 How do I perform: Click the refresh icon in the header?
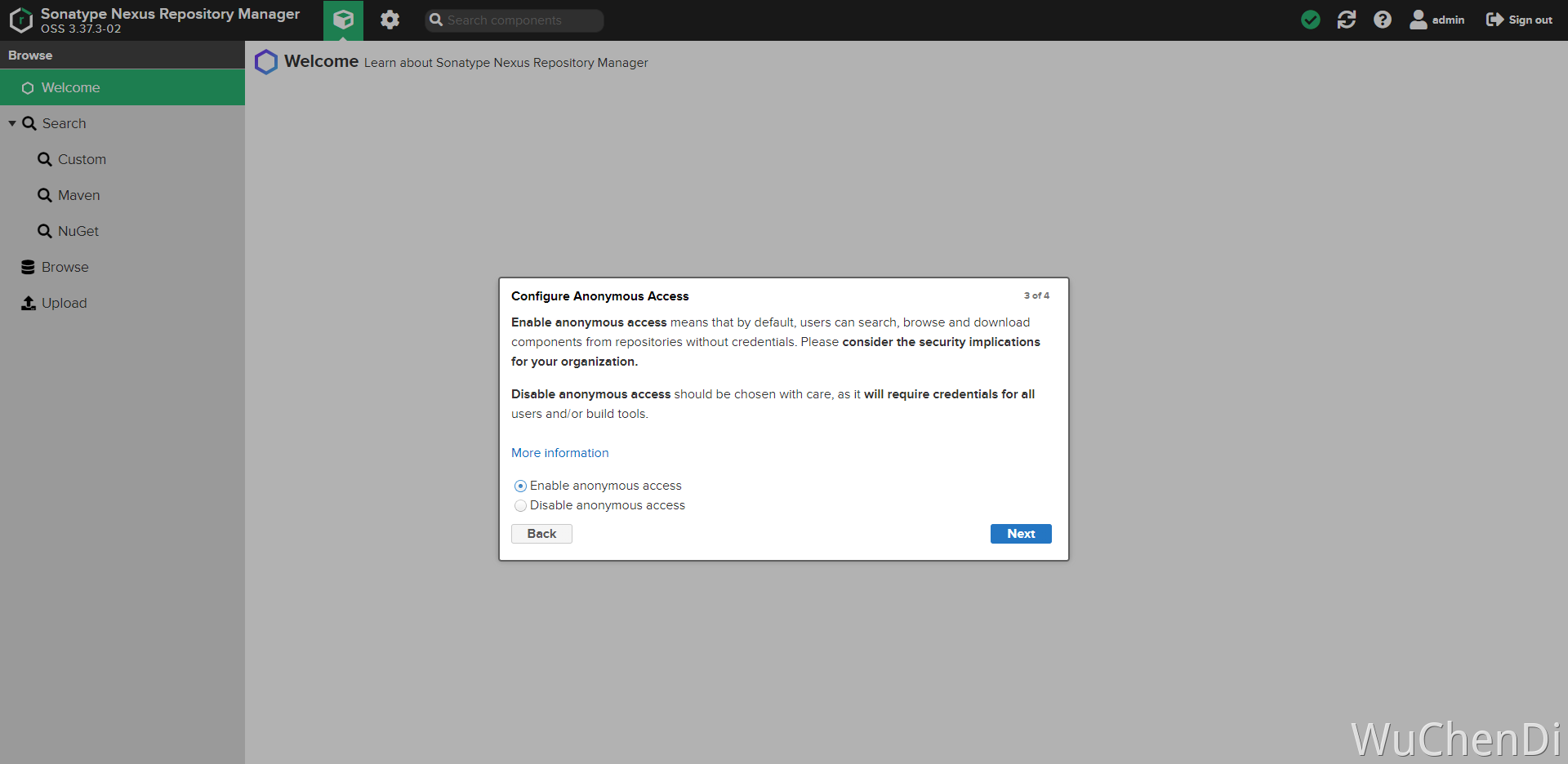tap(1347, 20)
